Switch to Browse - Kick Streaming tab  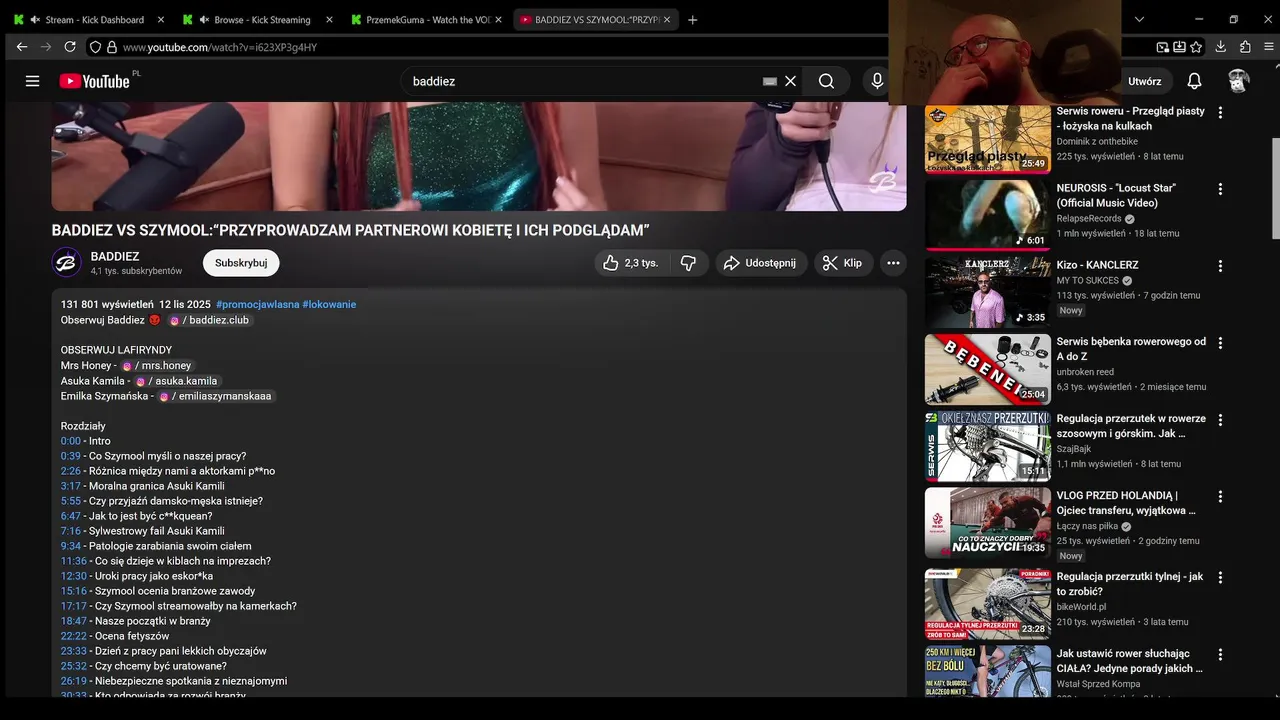[x=256, y=19]
